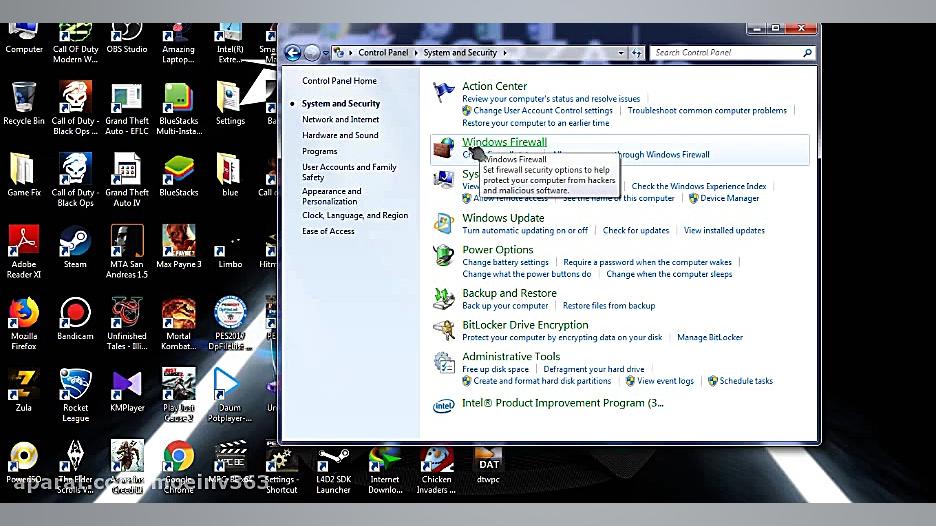Viewport: 936px width, 526px height.
Task: Click Change when the computer sleeps
Action: (669, 274)
